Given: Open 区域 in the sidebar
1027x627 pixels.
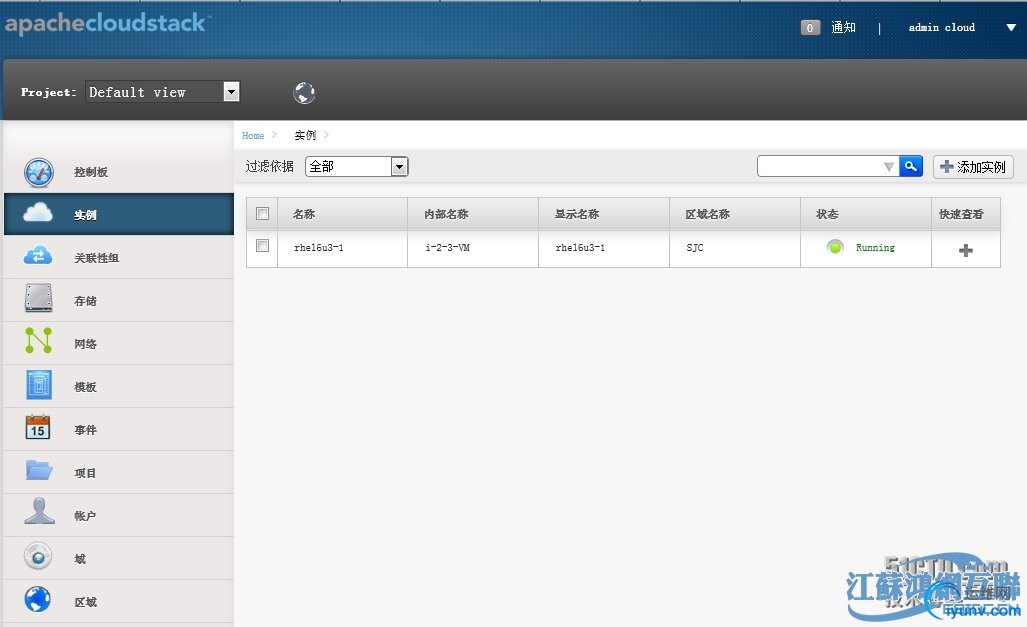Looking at the screenshot, I should pos(119,601).
